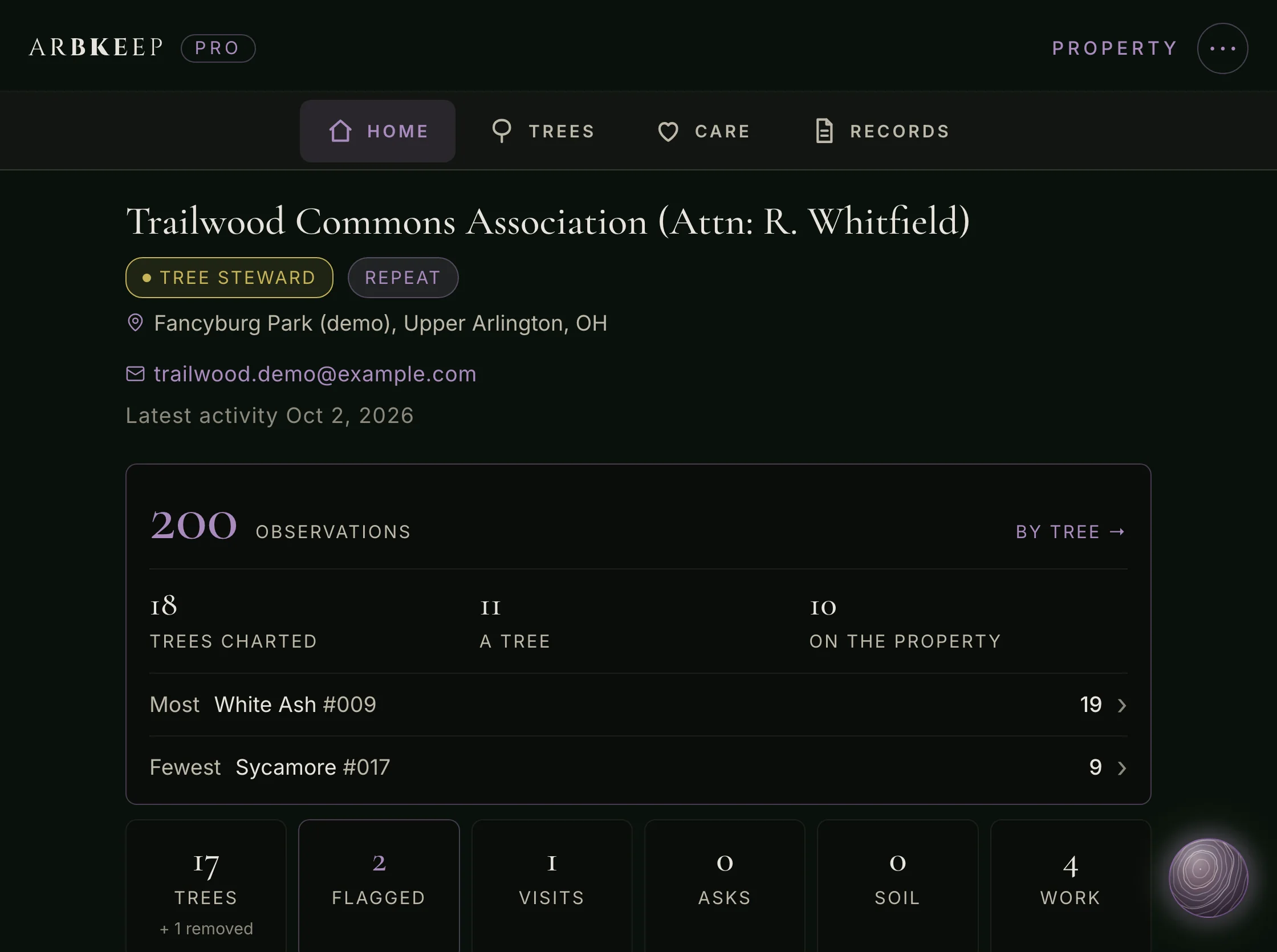Click the 18 TREES CHARTED stat

(233, 623)
